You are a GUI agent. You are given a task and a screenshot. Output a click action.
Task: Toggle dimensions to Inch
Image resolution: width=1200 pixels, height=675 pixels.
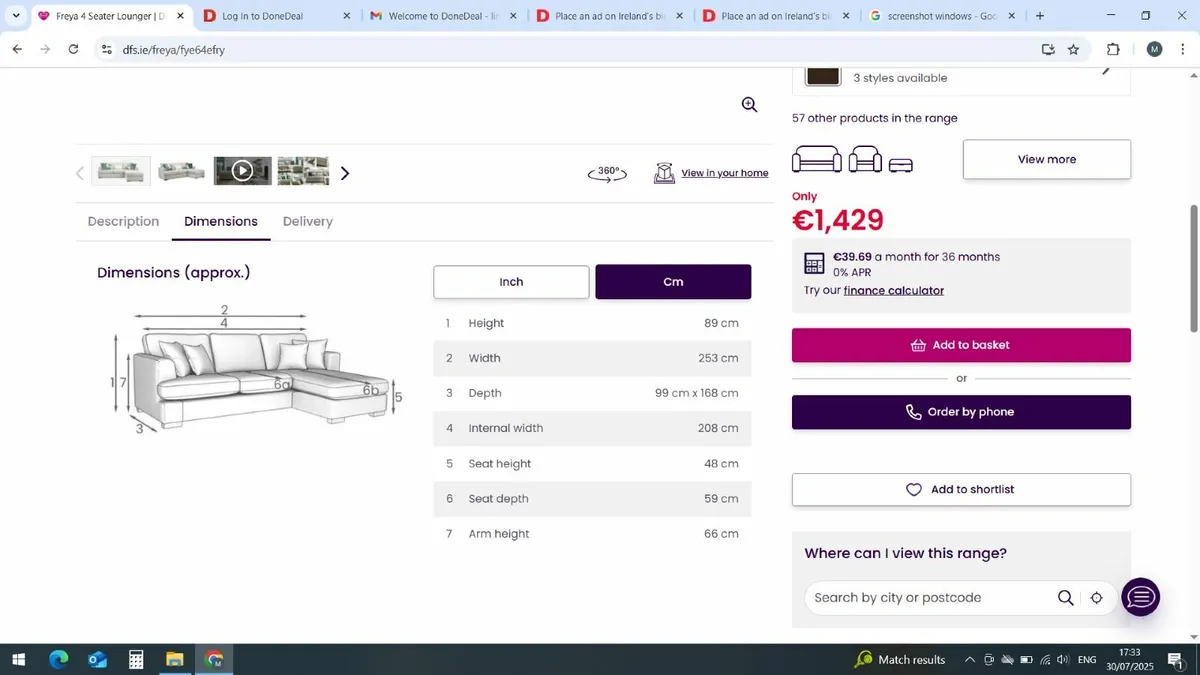click(x=511, y=282)
